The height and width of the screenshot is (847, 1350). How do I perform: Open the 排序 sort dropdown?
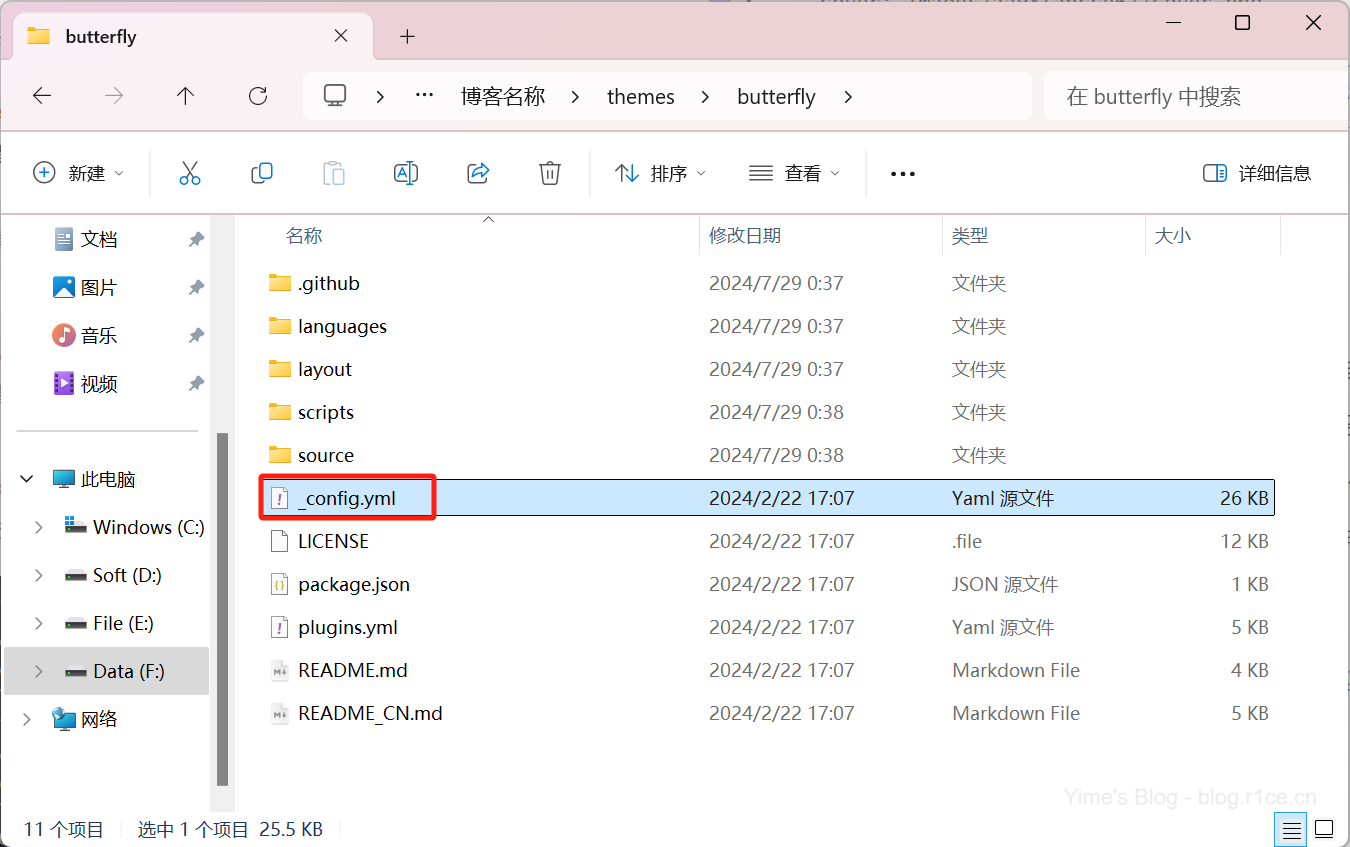pyautogui.click(x=660, y=173)
